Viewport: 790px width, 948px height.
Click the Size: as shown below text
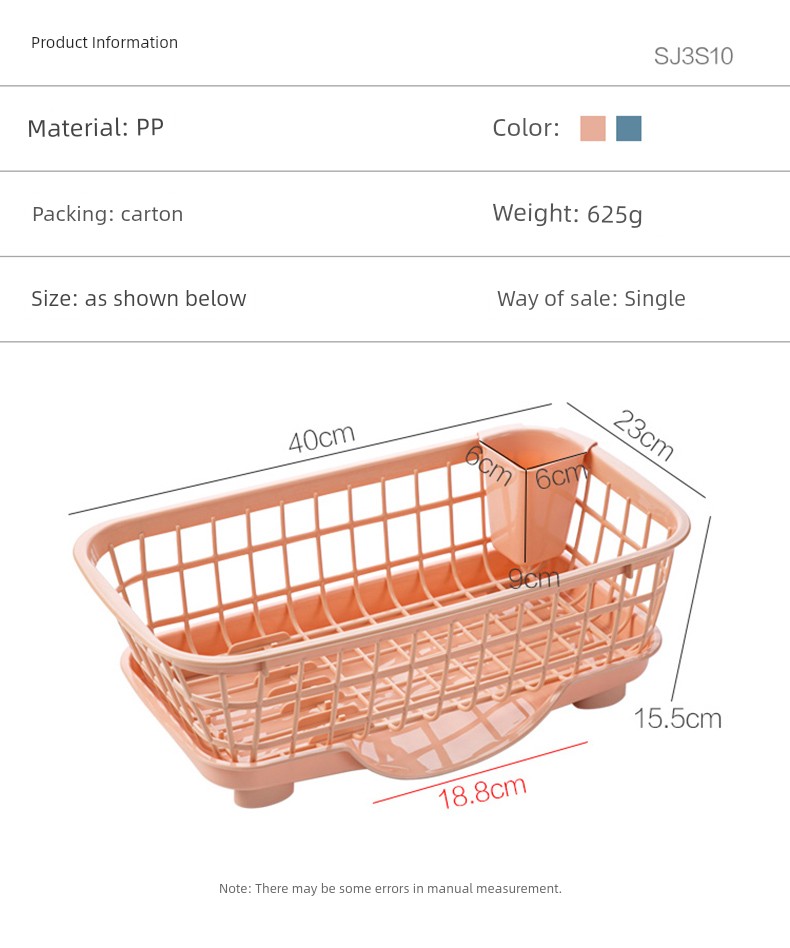click(138, 299)
